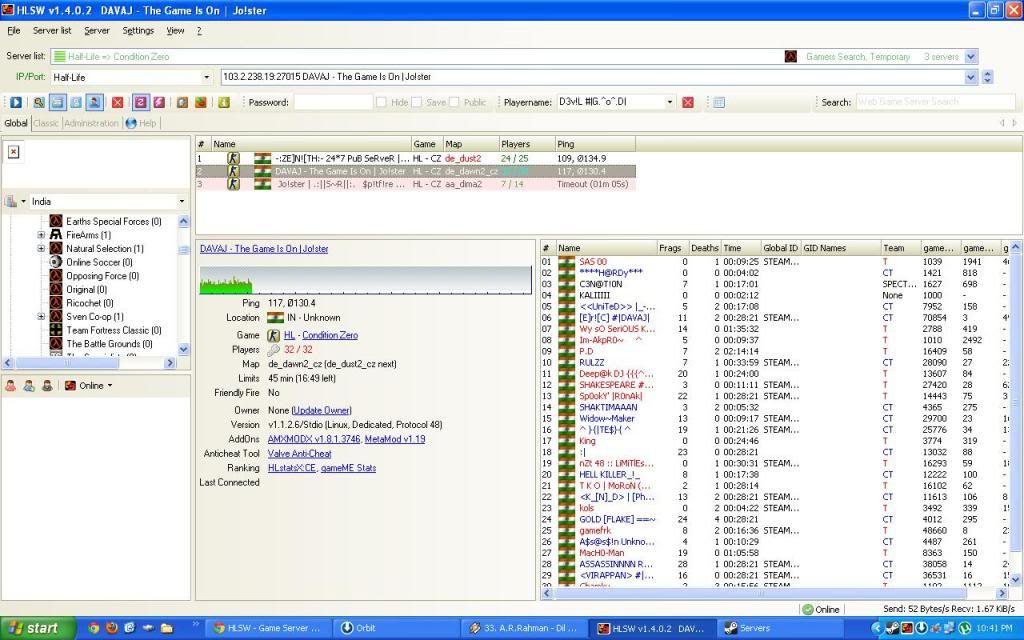Click the FireArms game icon in tree
Viewport: 1024px width, 640px height.
tap(56, 234)
